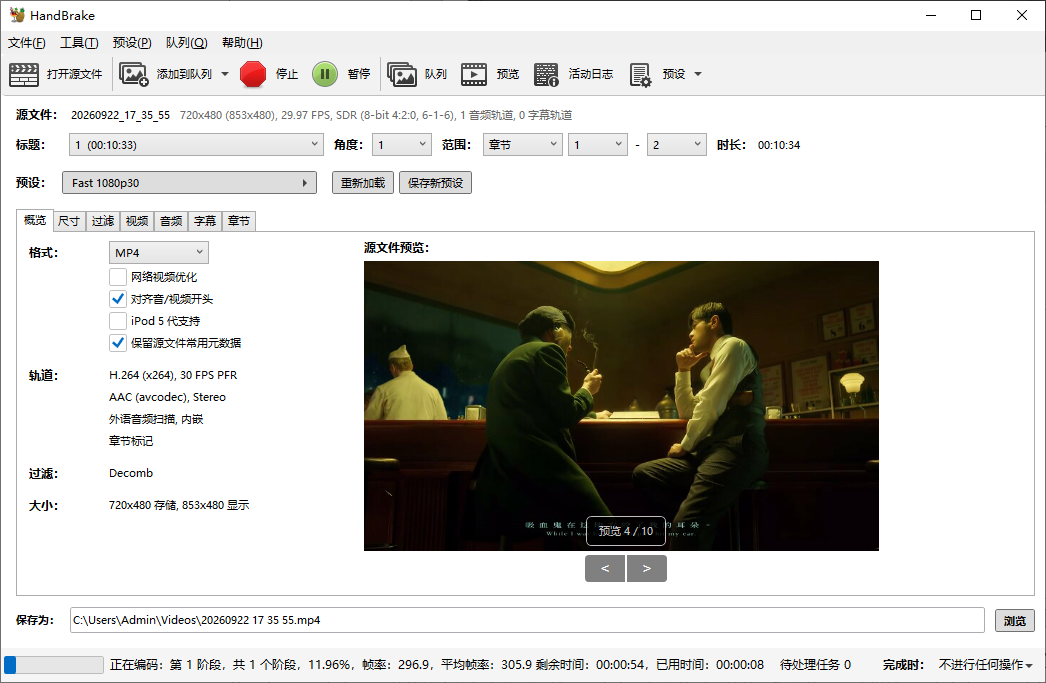Switch to the 字幕 tab
This screenshot has height=683, width=1046.
205,221
